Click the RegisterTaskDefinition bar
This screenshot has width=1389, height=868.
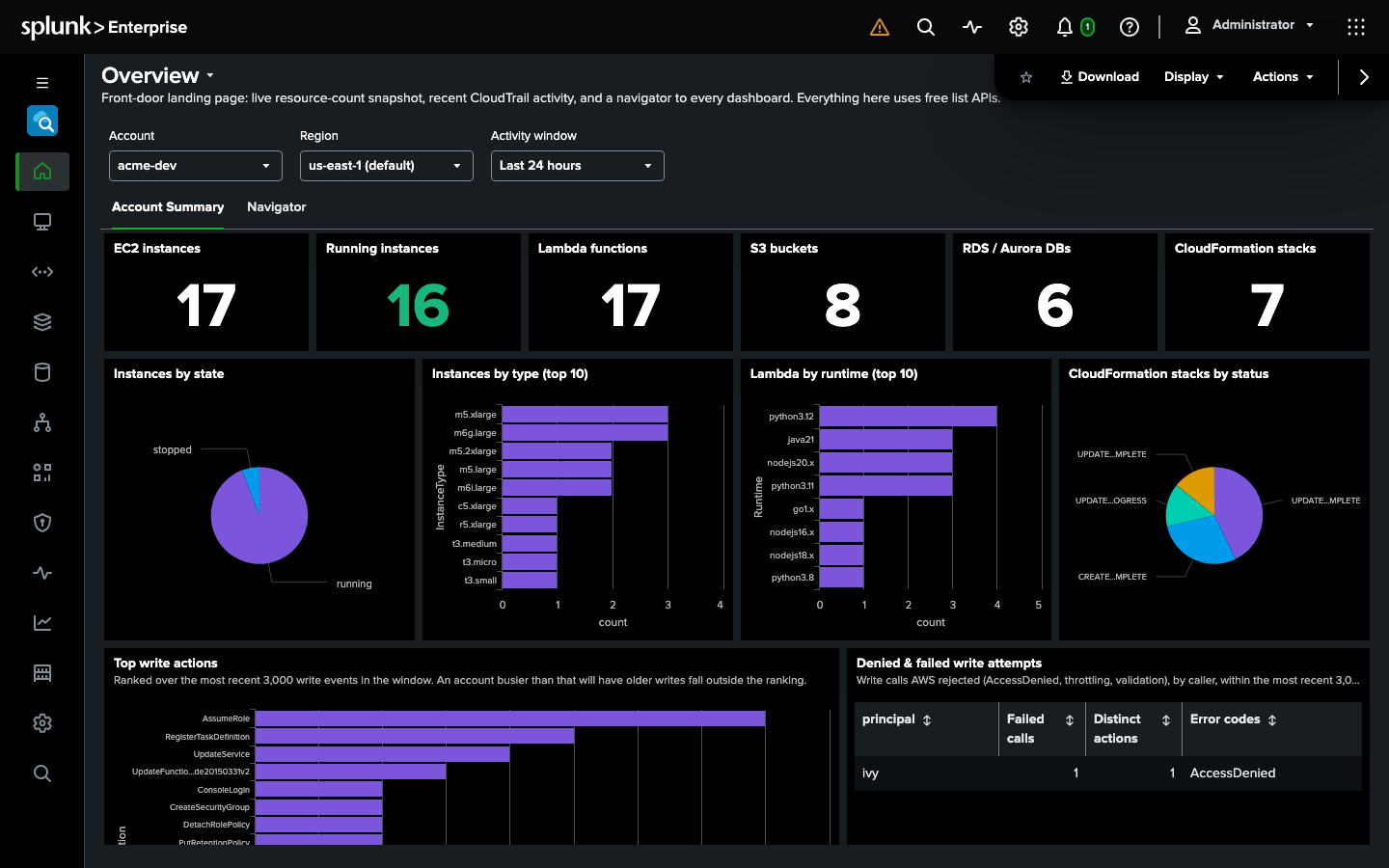[x=415, y=737]
